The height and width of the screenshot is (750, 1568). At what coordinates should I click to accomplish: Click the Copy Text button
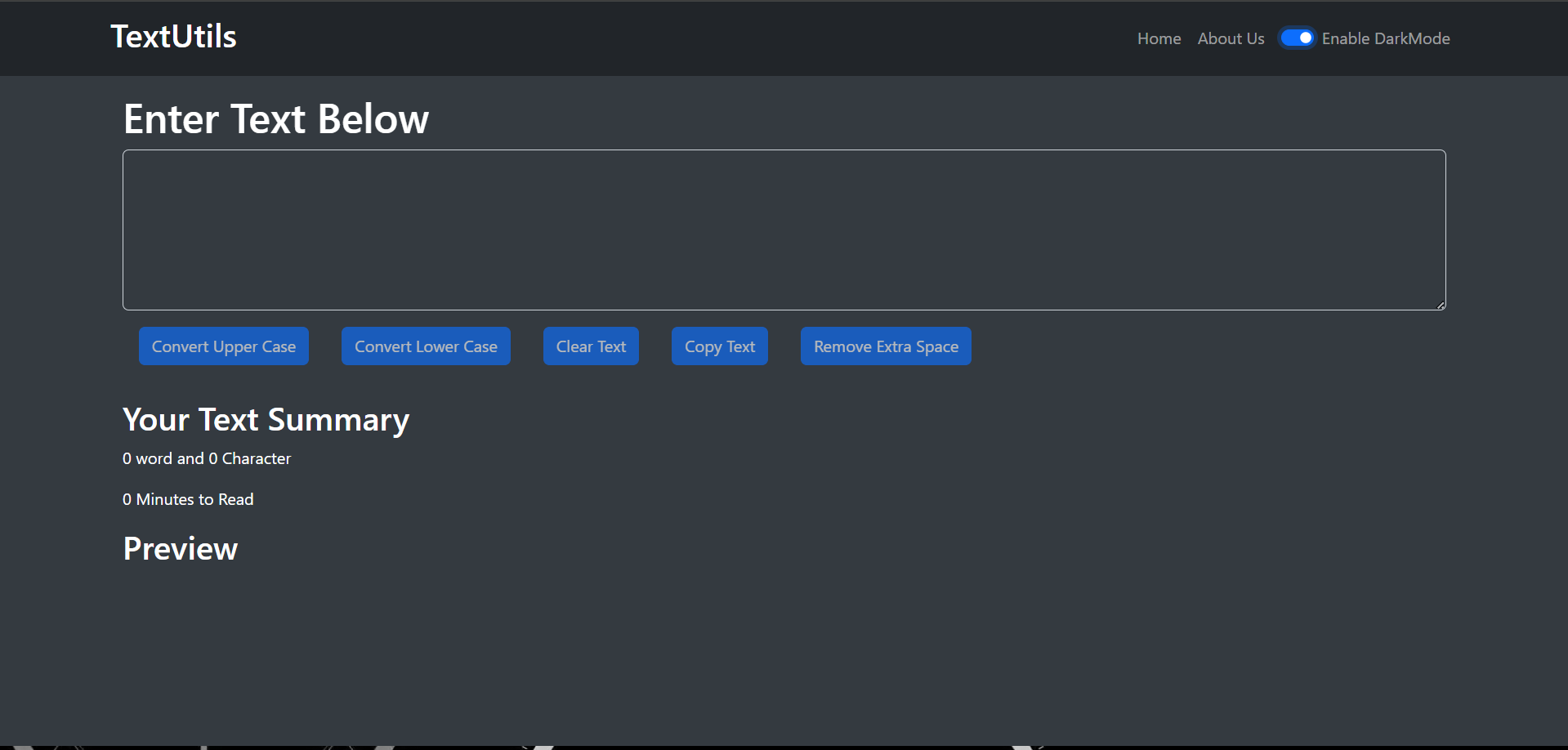[719, 346]
